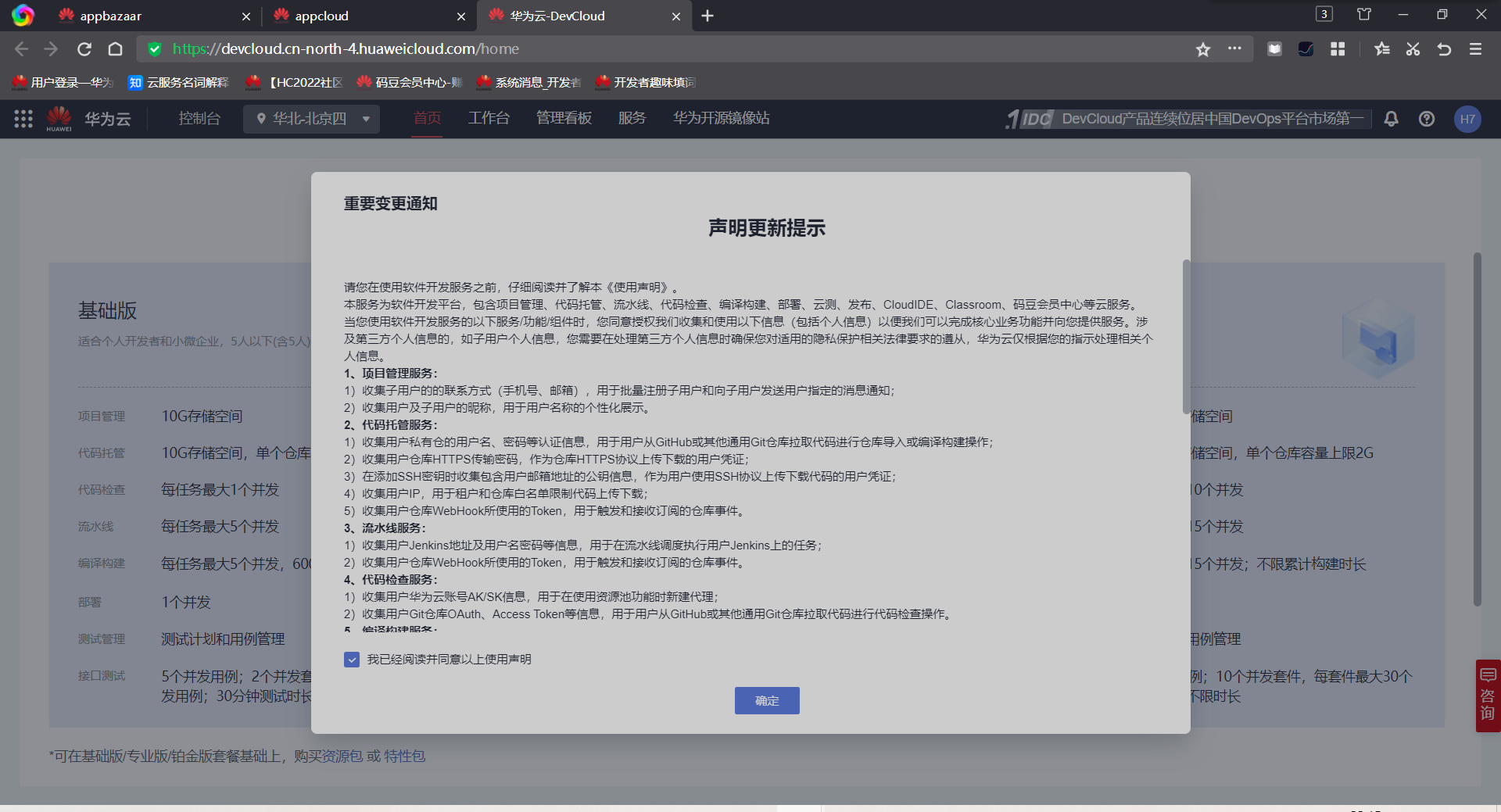
Task: Reload the DevCloud page
Action: tap(84, 49)
